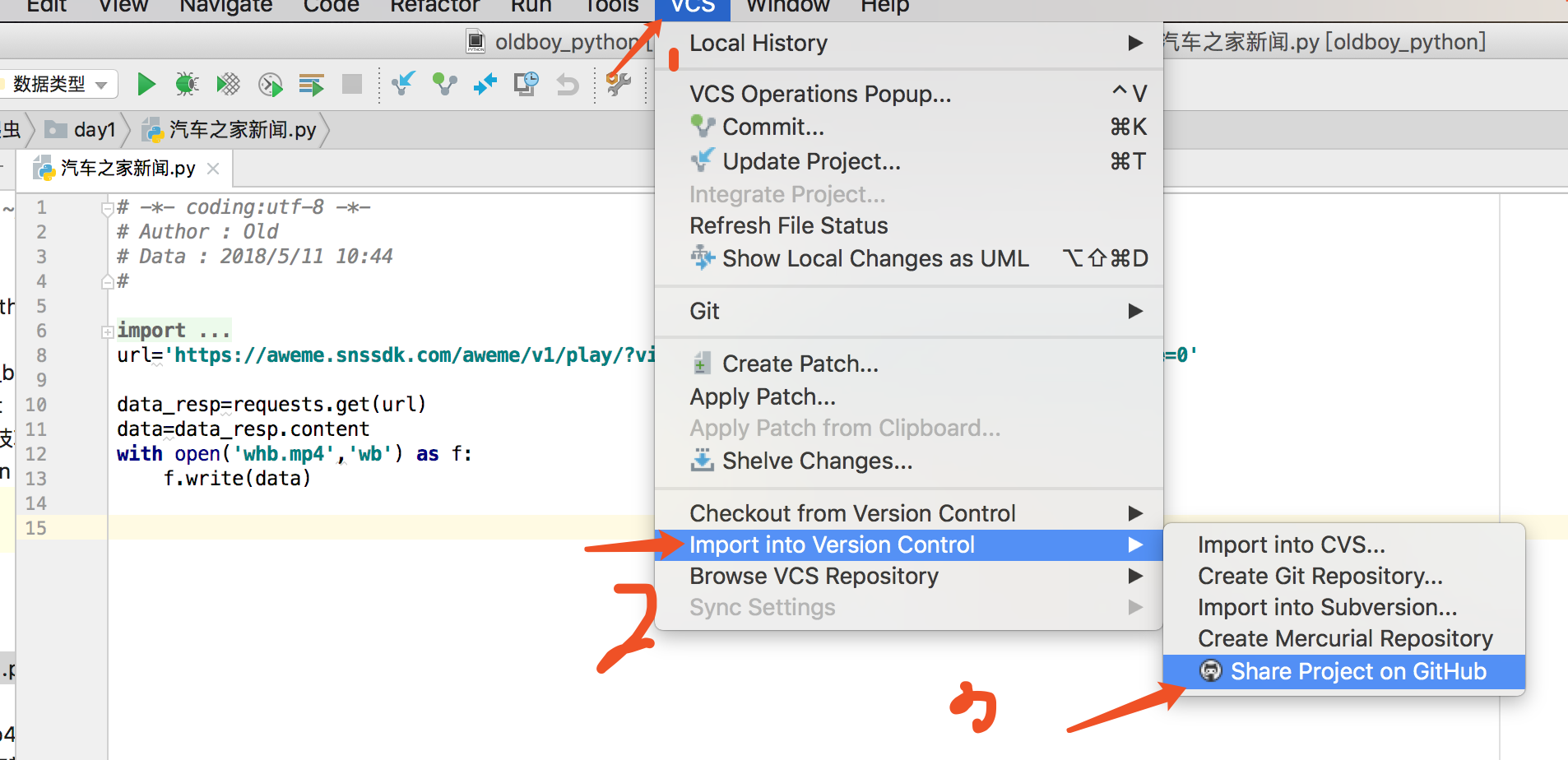Choose Import into CVS… in the submenu
Viewport: 1568px width, 760px height.
(x=1344, y=545)
